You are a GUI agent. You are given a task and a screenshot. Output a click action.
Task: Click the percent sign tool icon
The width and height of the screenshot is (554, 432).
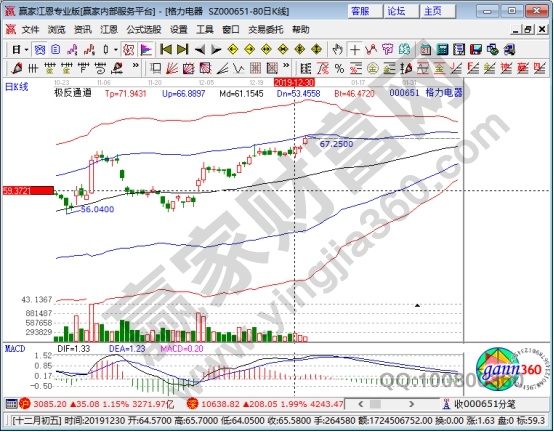click(339, 68)
